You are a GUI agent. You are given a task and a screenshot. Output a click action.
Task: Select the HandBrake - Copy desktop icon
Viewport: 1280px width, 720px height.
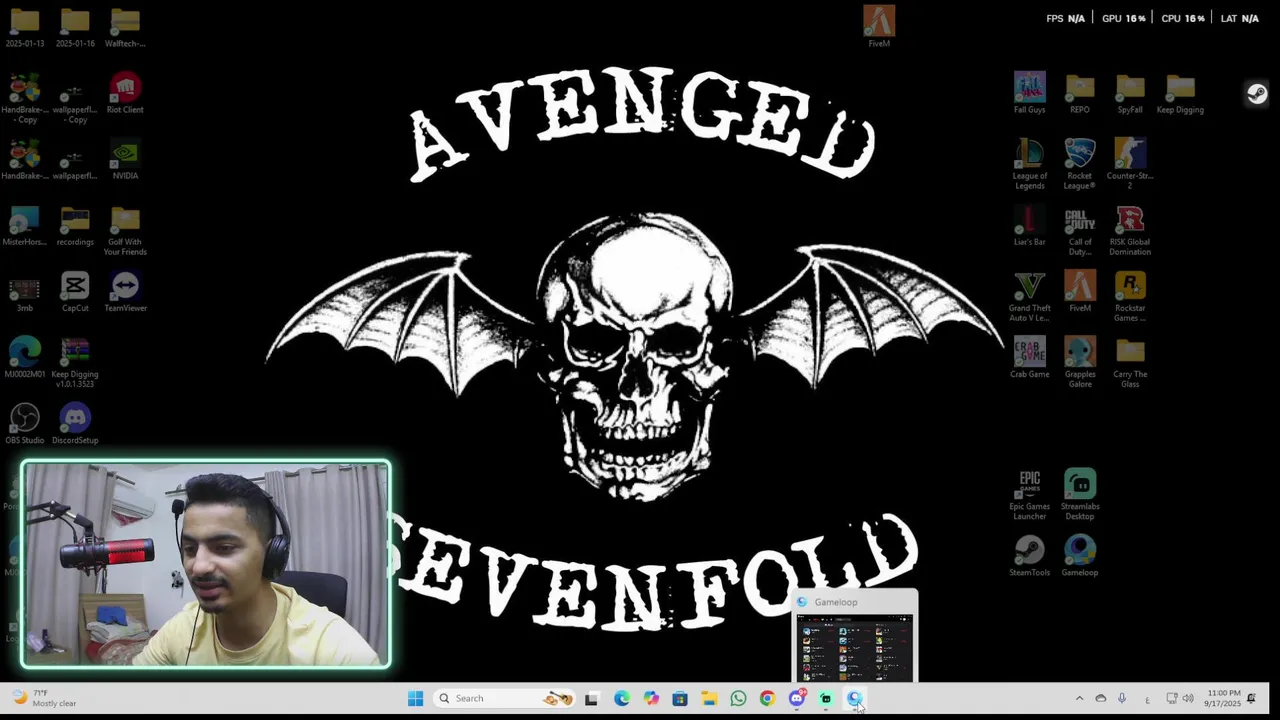tap(25, 98)
